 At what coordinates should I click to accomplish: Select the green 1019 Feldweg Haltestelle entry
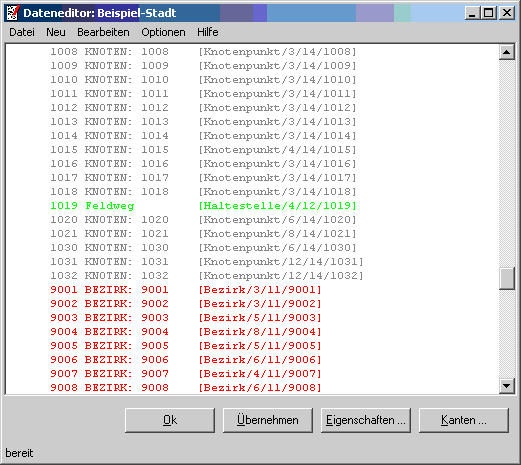tap(203, 206)
